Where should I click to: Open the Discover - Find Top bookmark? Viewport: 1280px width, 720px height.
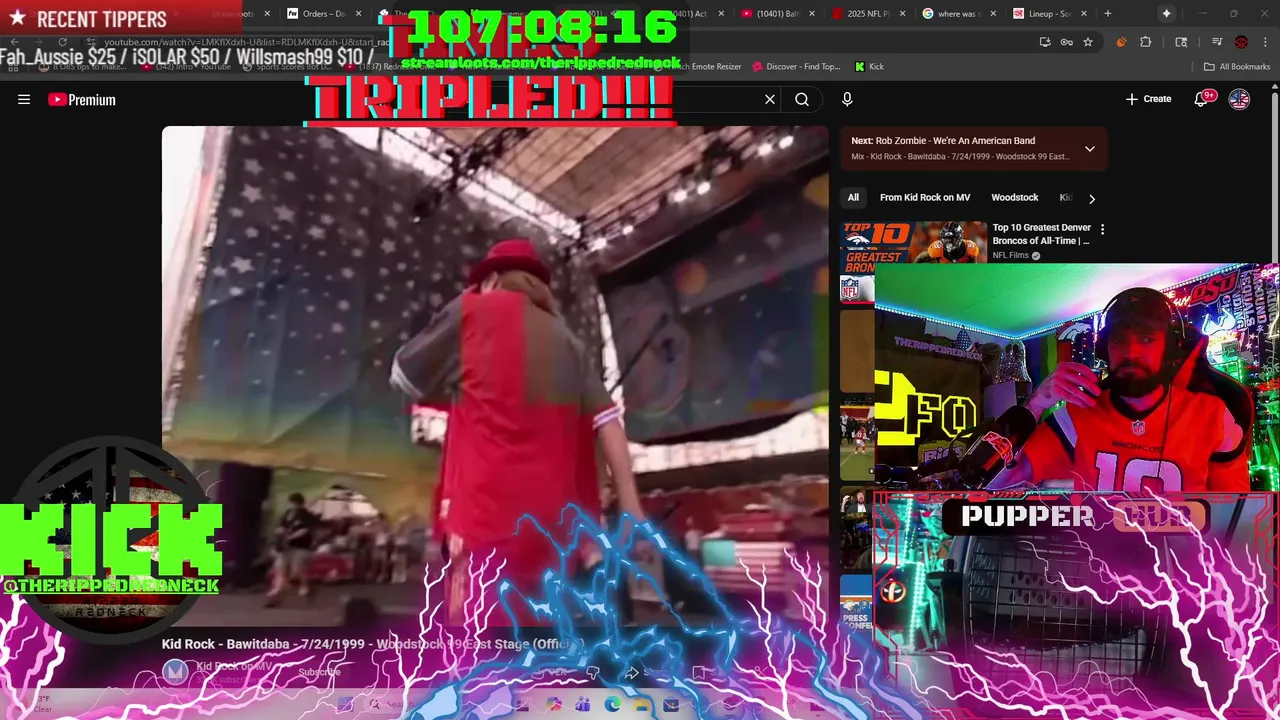tap(795, 67)
